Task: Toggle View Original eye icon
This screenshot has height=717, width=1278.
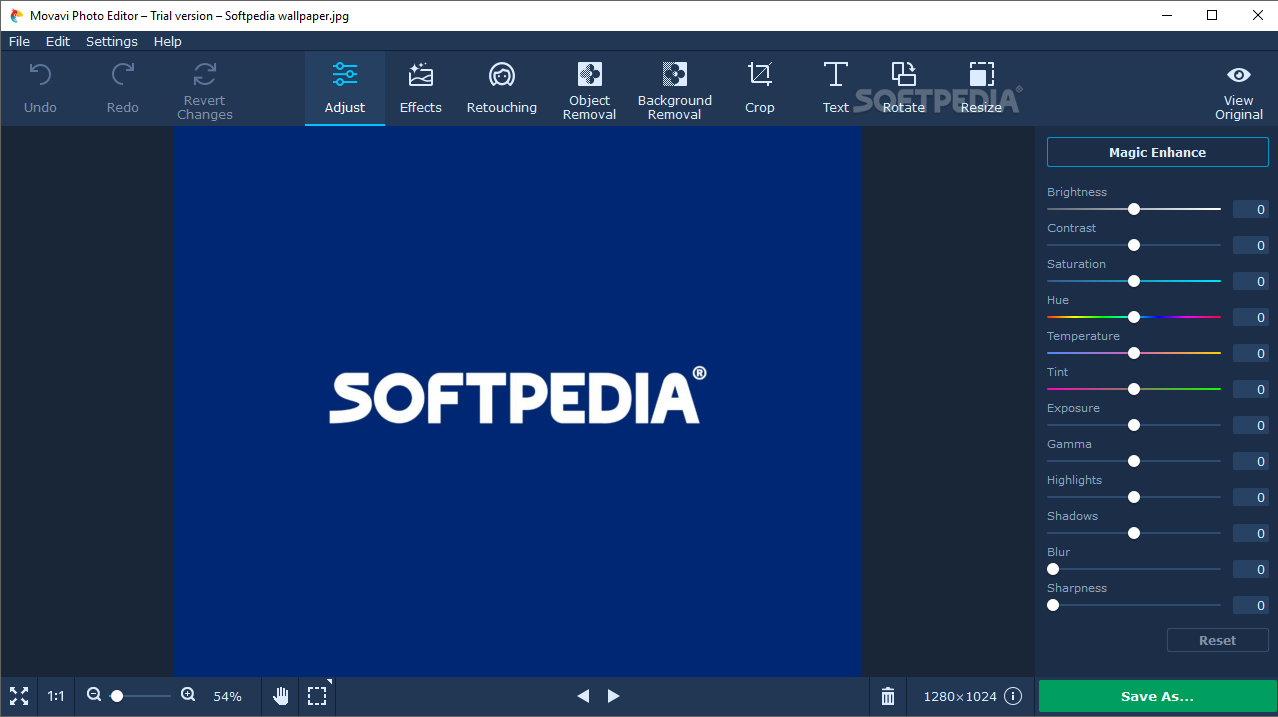Action: (x=1239, y=75)
